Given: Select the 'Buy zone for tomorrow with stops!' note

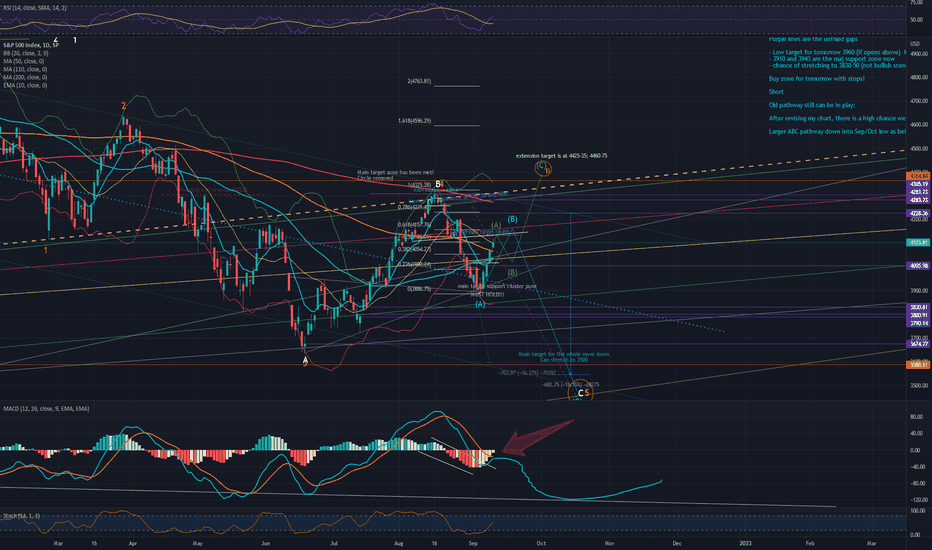Looking at the screenshot, I should (817, 78).
